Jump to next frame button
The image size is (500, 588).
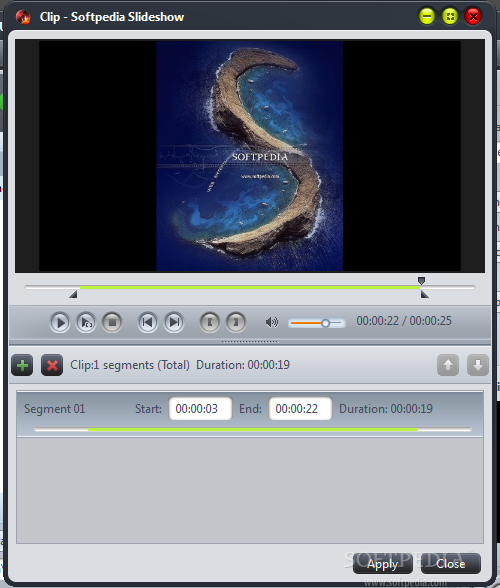174,322
